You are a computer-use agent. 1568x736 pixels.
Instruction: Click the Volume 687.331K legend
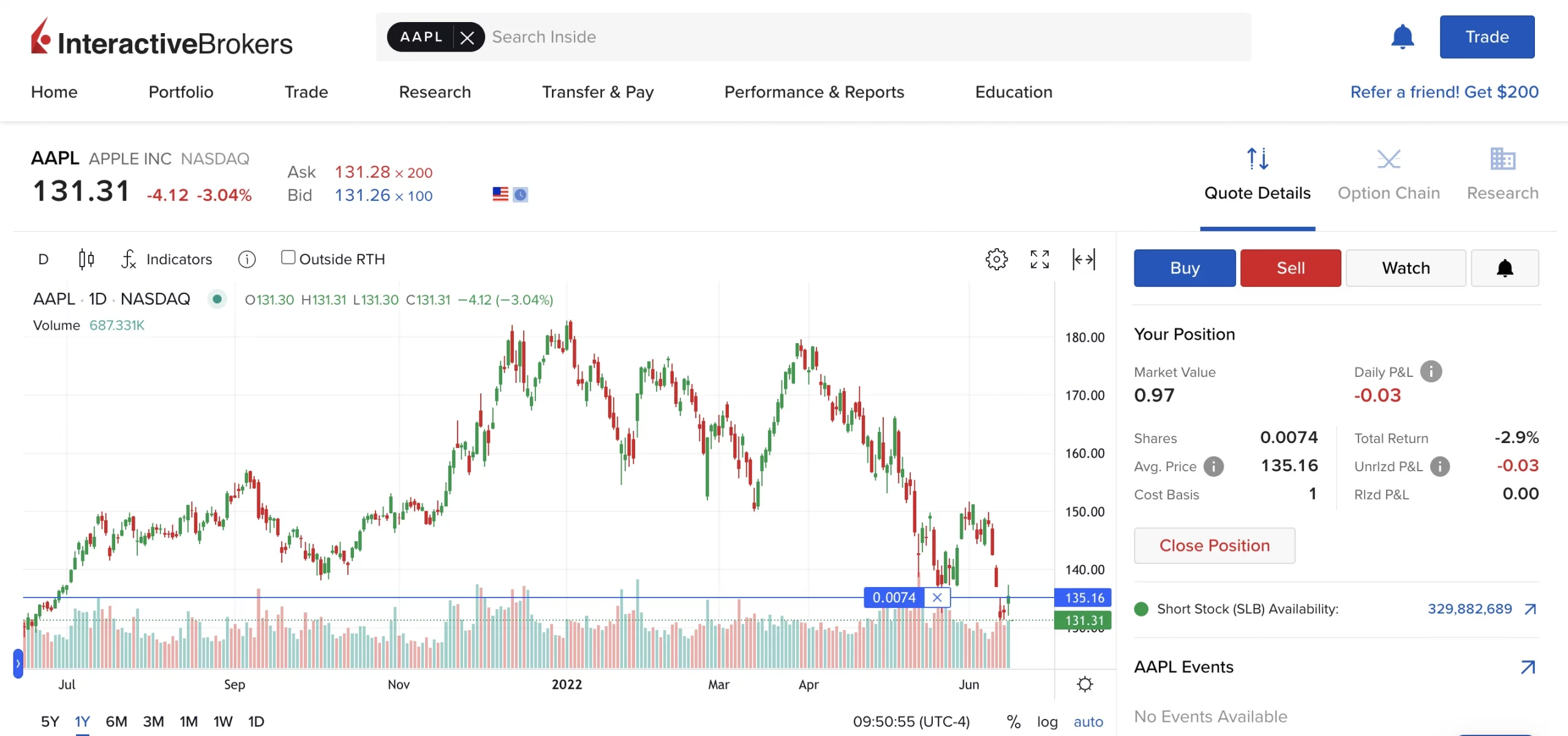click(89, 325)
